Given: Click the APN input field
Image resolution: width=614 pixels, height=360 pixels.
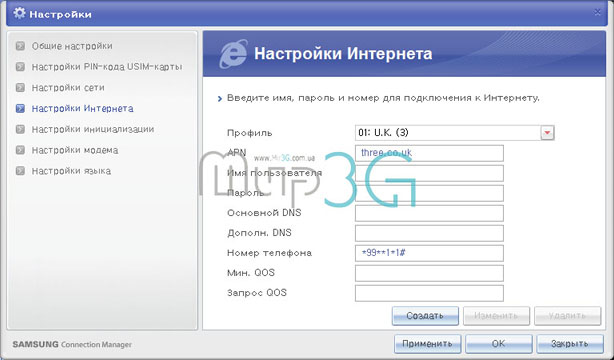Looking at the screenshot, I should tap(429, 153).
